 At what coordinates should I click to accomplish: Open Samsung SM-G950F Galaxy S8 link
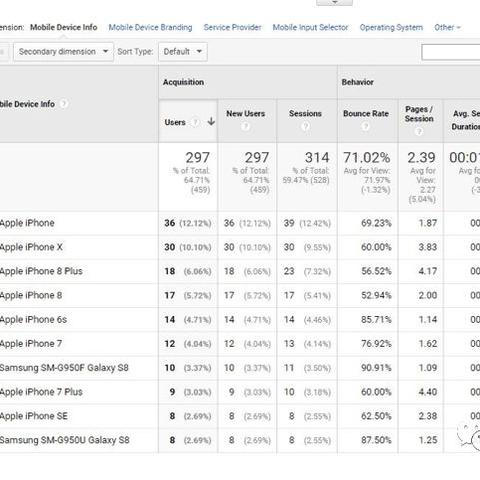64,368
